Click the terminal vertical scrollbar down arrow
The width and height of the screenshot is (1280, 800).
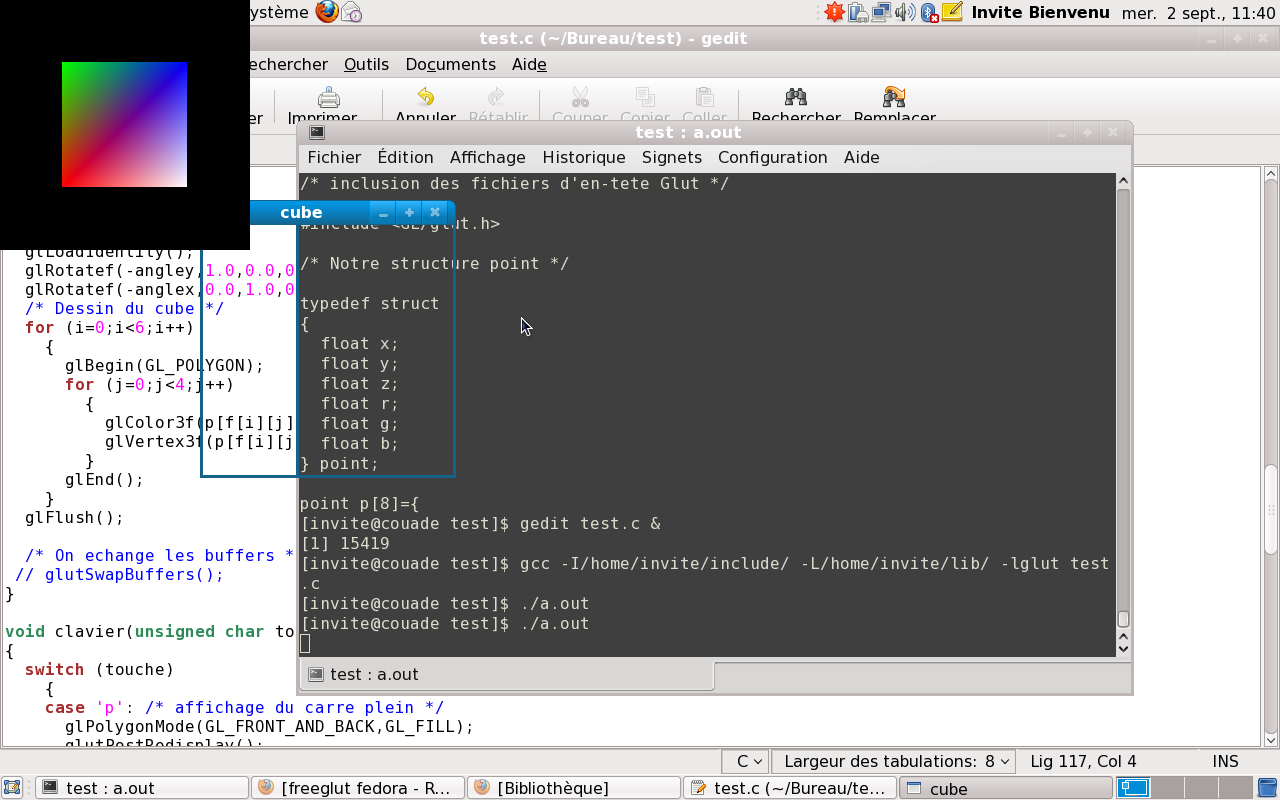[x=1123, y=648]
